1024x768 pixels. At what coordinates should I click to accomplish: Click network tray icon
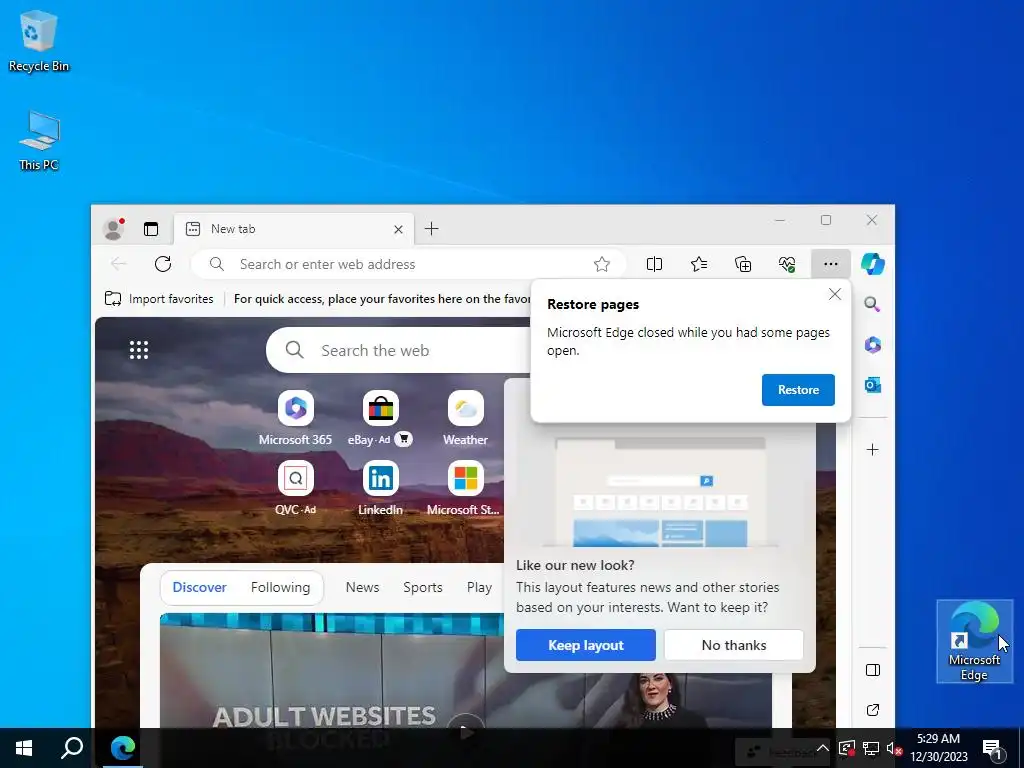click(x=871, y=748)
